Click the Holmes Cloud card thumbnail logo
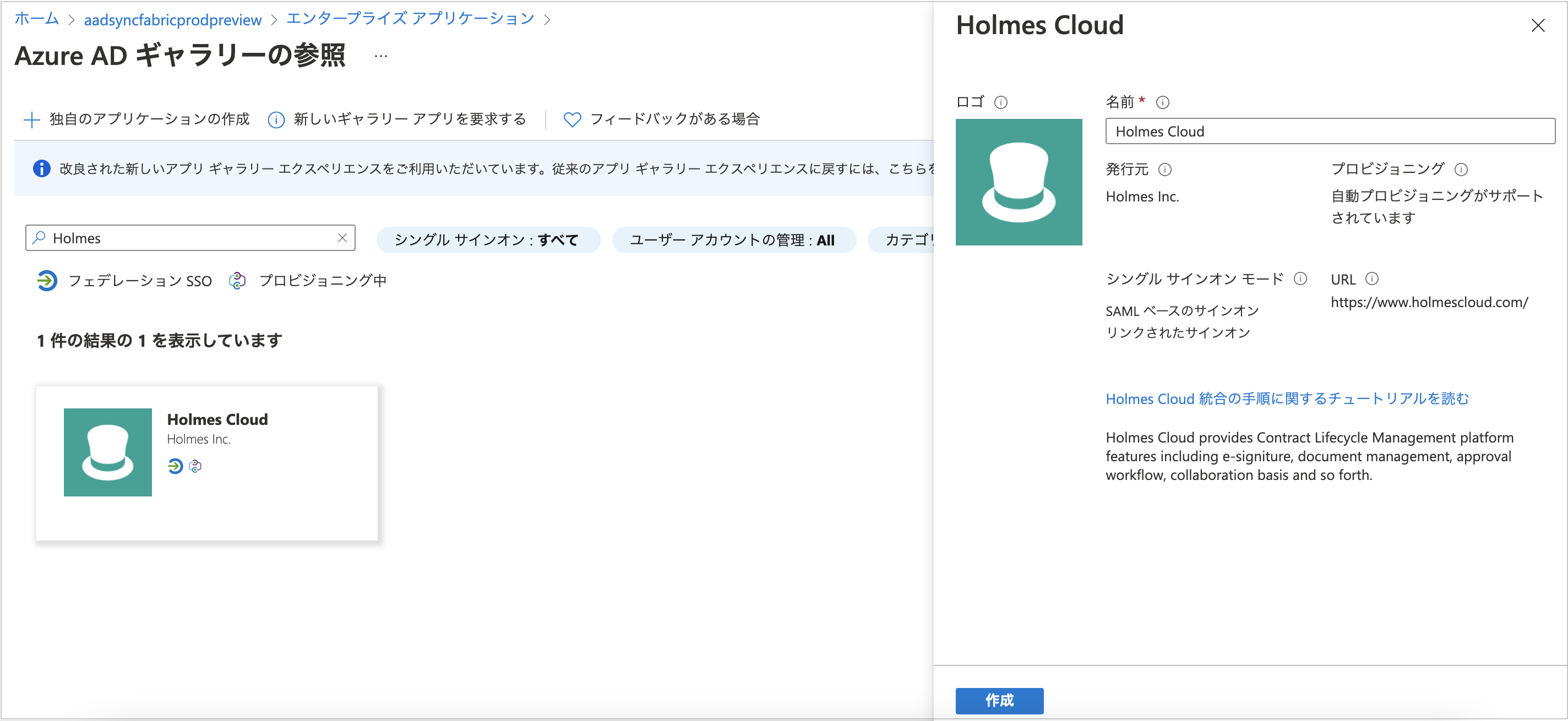Image resolution: width=1568 pixels, height=721 pixels. pos(108,452)
